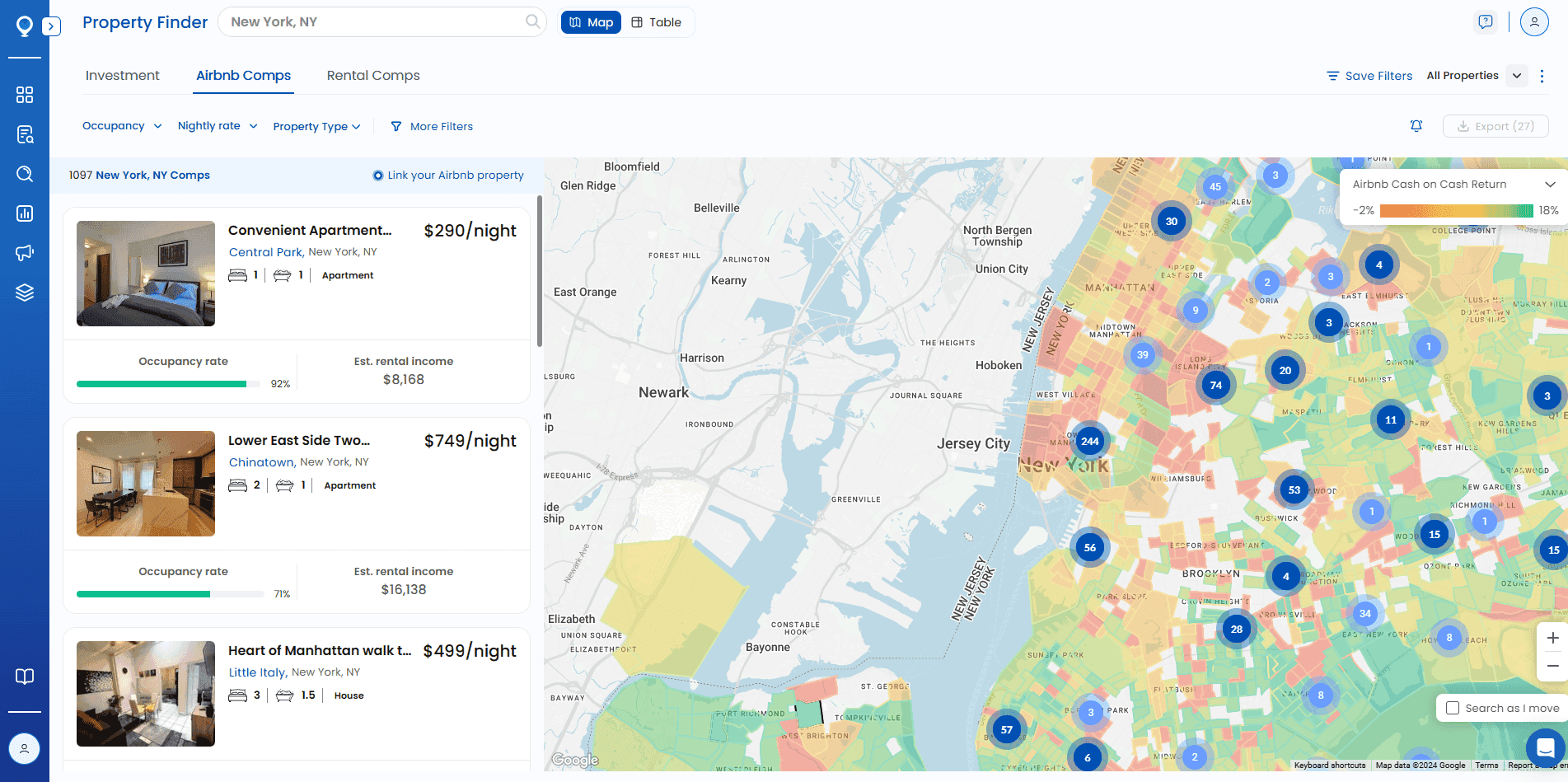Expand the sidebar with the arrow toggle
1568x782 pixels.
[52, 26]
